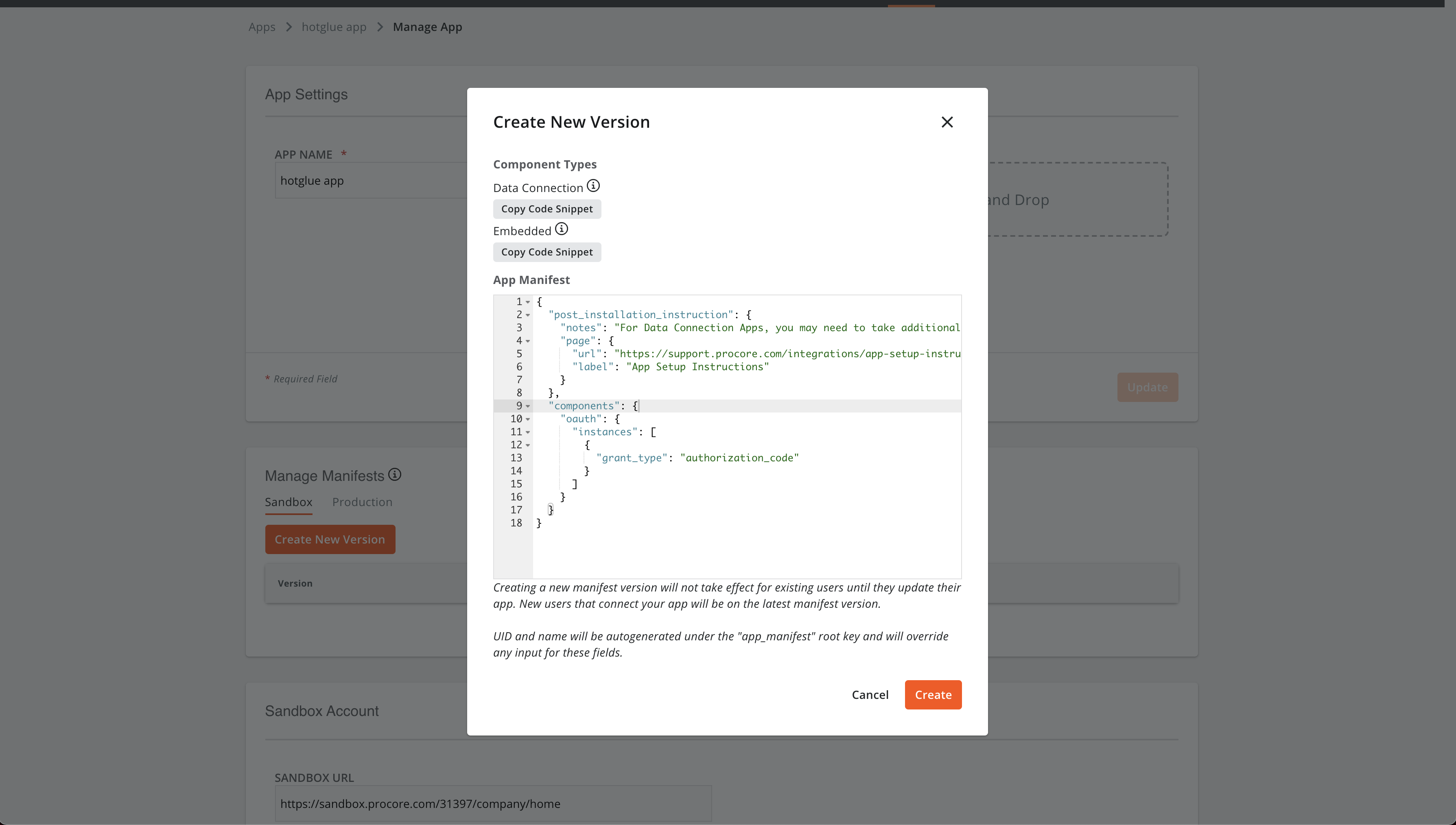Collapse the page block fold on line 4
The width and height of the screenshot is (1456, 825).
[528, 341]
